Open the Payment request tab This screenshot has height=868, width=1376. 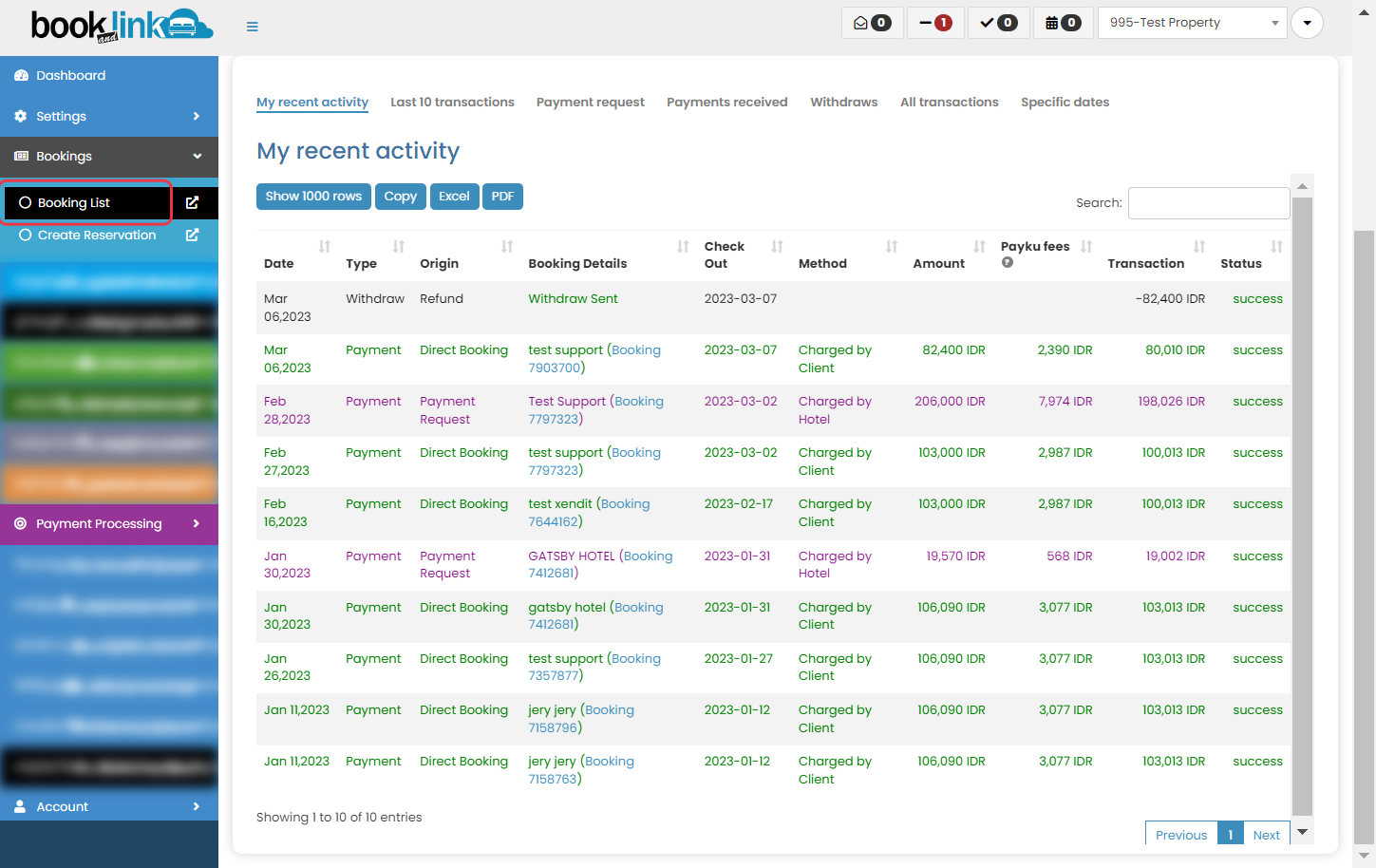[591, 102]
